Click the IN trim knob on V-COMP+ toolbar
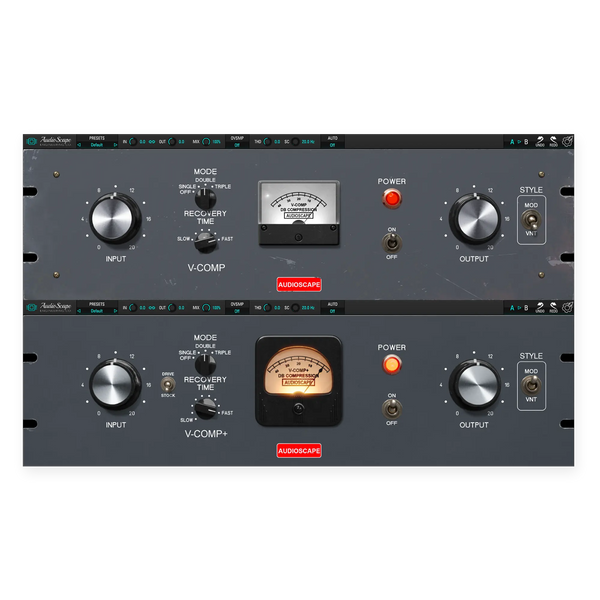Screen dimensions: 600x600 [x=133, y=308]
